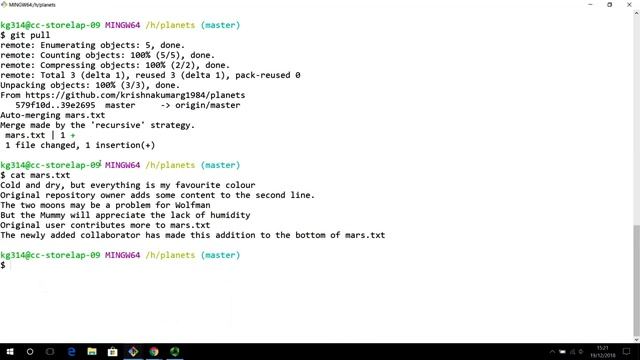
Task: Click 'Unpacking objects: 100% (3/3), done.' line
Action: click(90, 85)
